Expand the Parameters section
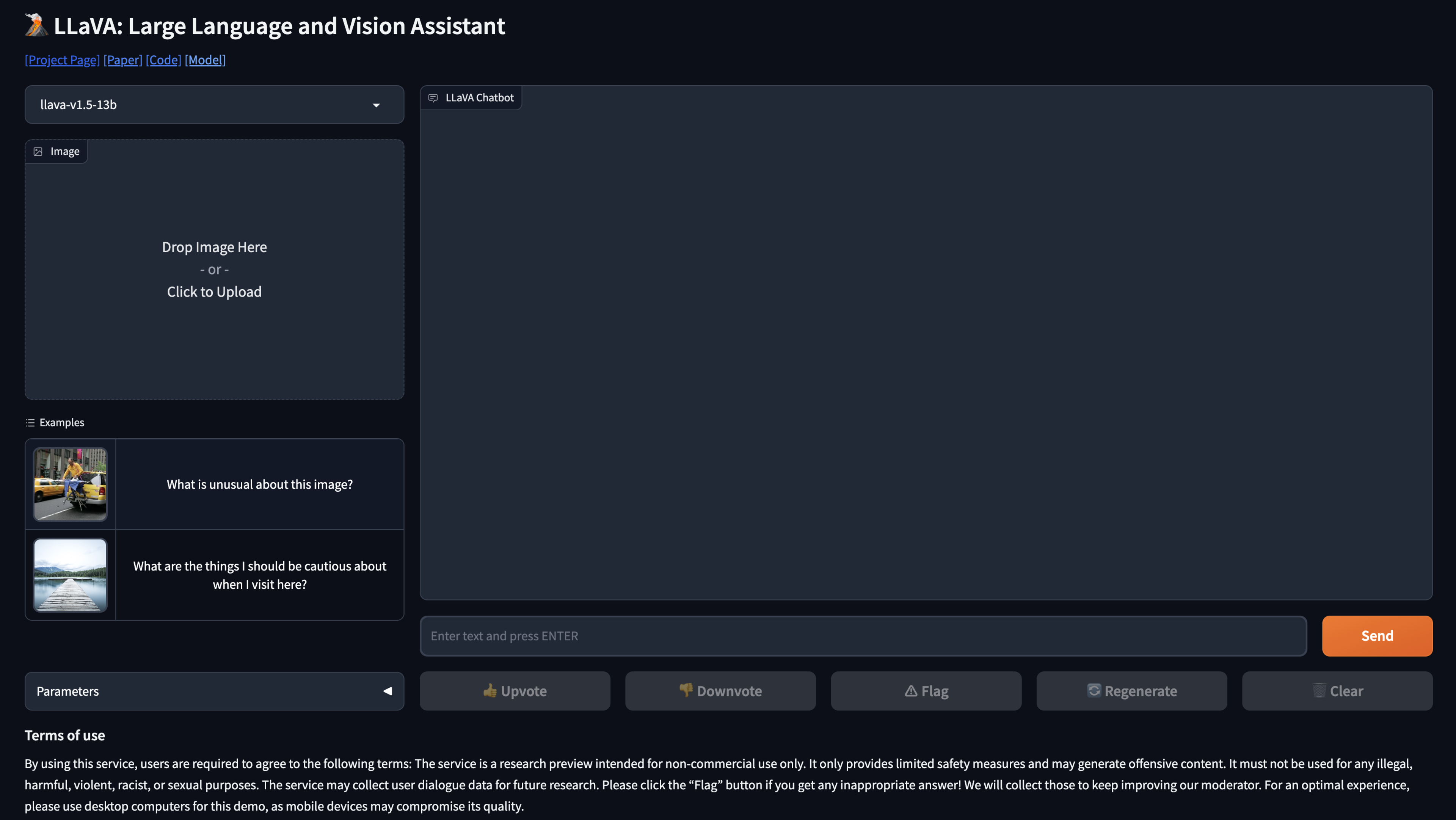The width and height of the screenshot is (1456, 820). 214,691
